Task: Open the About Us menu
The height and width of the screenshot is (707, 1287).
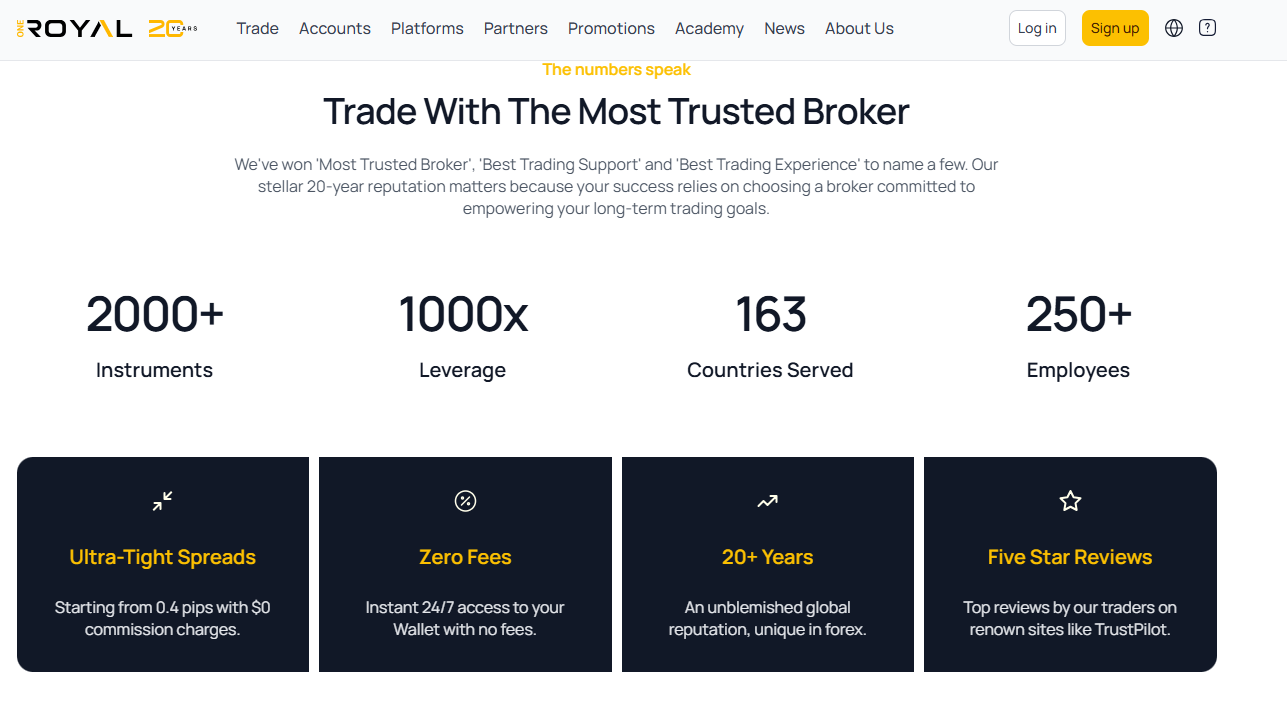Action: (859, 28)
